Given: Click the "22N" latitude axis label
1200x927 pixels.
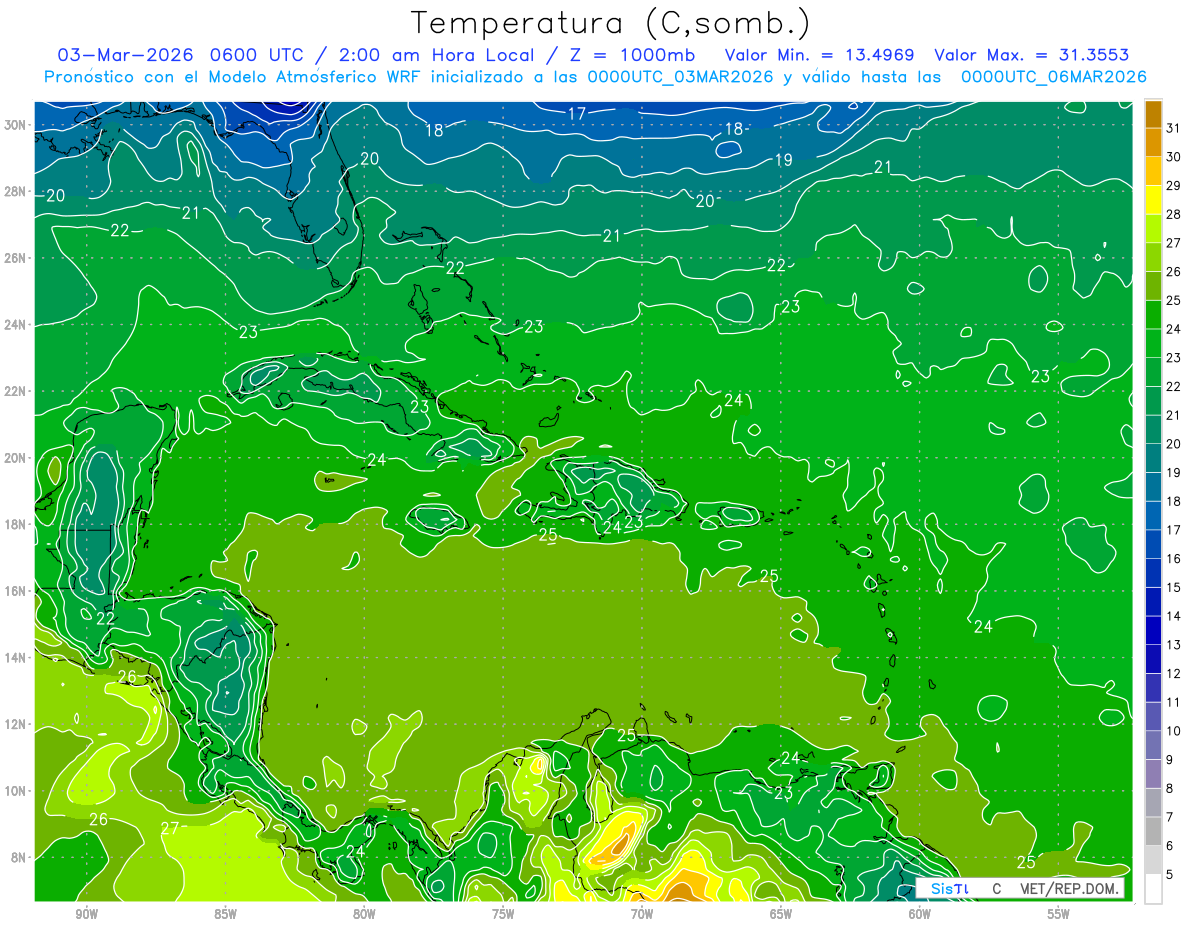Looking at the screenshot, I should click(16, 390).
